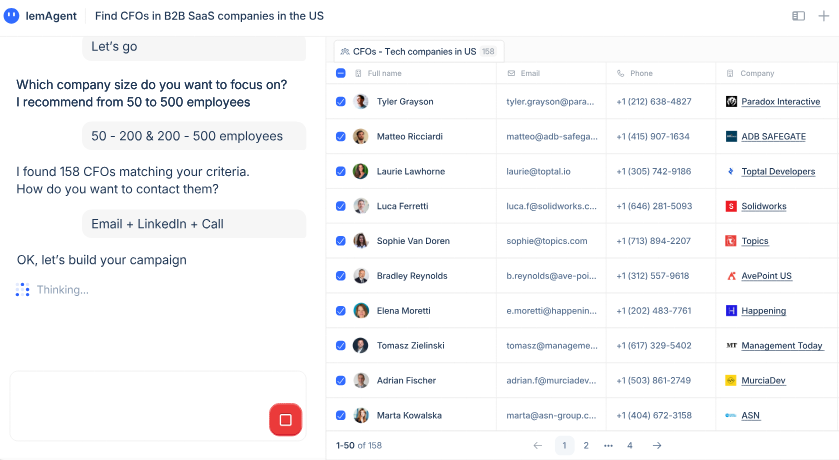839x460 pixels.
Task: Uncheck Matteo Ricciardi's row checkbox
Action: point(341,136)
